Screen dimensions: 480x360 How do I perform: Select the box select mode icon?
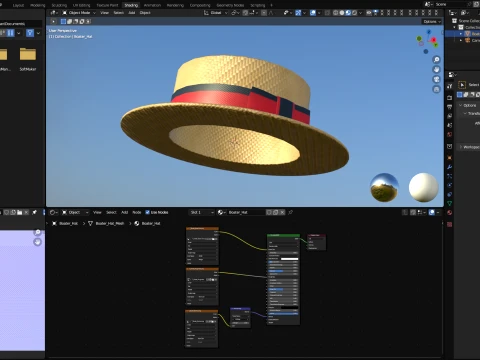63,21
